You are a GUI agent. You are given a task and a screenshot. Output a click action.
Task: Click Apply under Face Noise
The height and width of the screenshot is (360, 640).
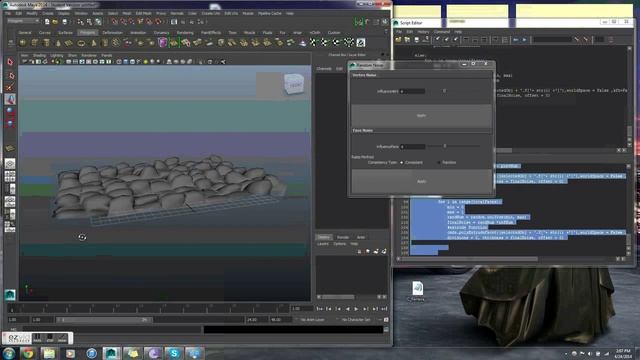click(421, 181)
